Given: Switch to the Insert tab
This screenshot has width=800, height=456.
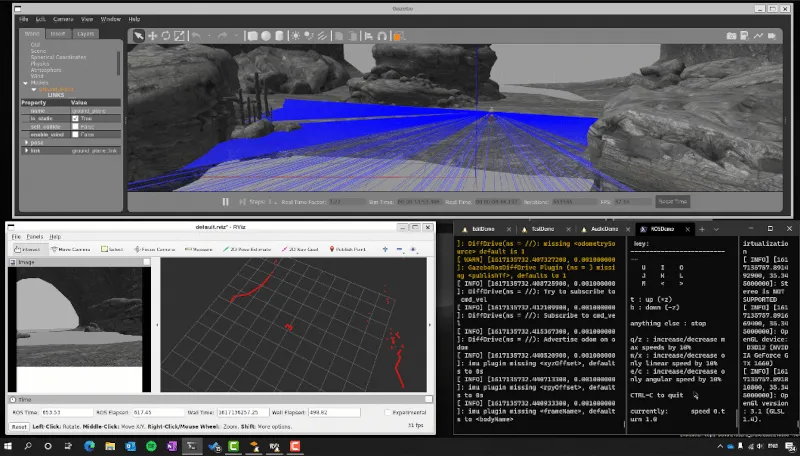Looking at the screenshot, I should click(x=59, y=33).
